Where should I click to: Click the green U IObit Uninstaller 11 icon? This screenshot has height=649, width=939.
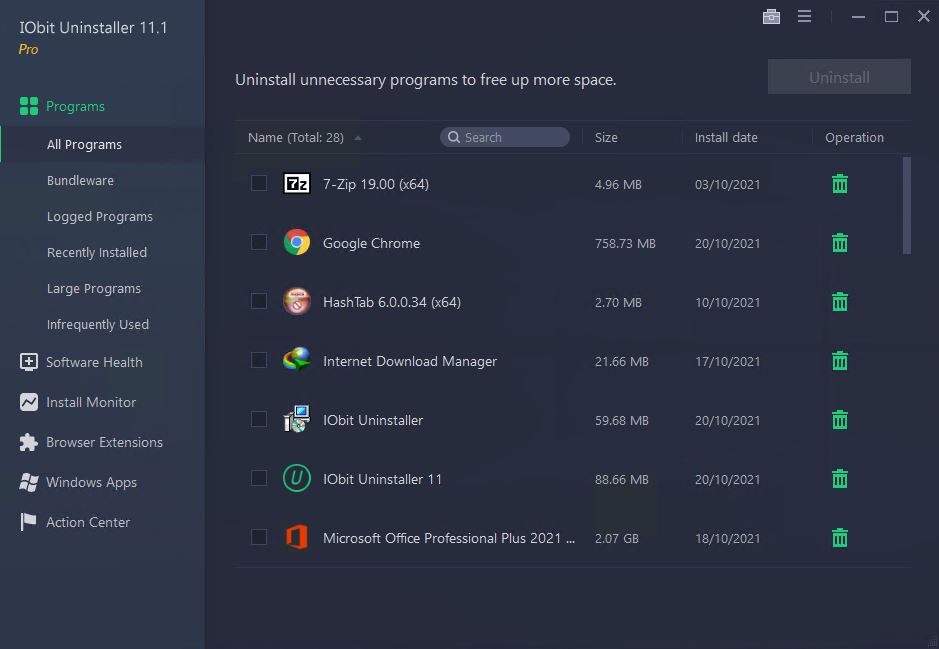pyautogui.click(x=296, y=478)
